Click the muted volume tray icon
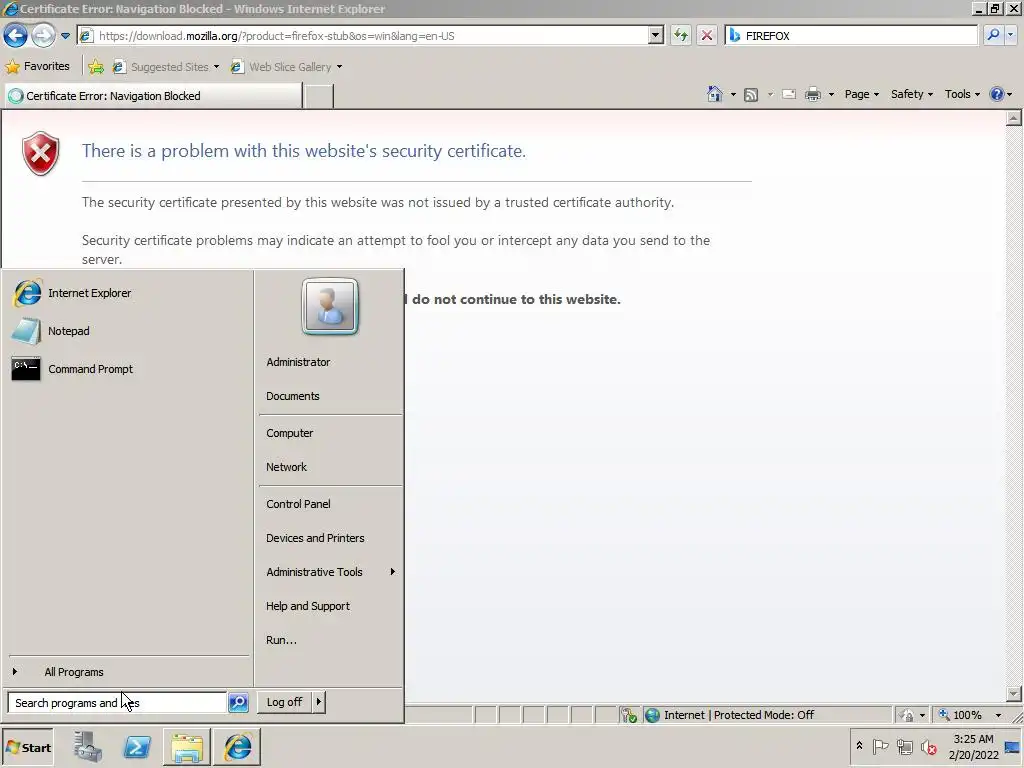 click(929, 746)
